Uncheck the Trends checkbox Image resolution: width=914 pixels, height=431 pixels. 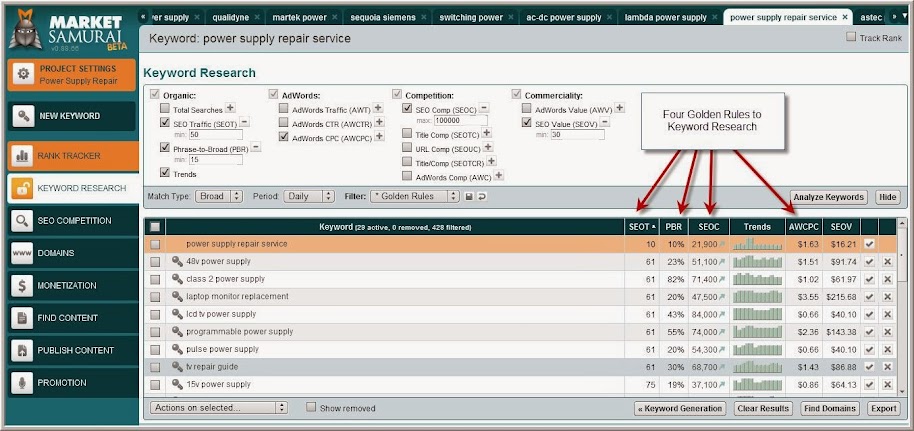pyautogui.click(x=165, y=173)
